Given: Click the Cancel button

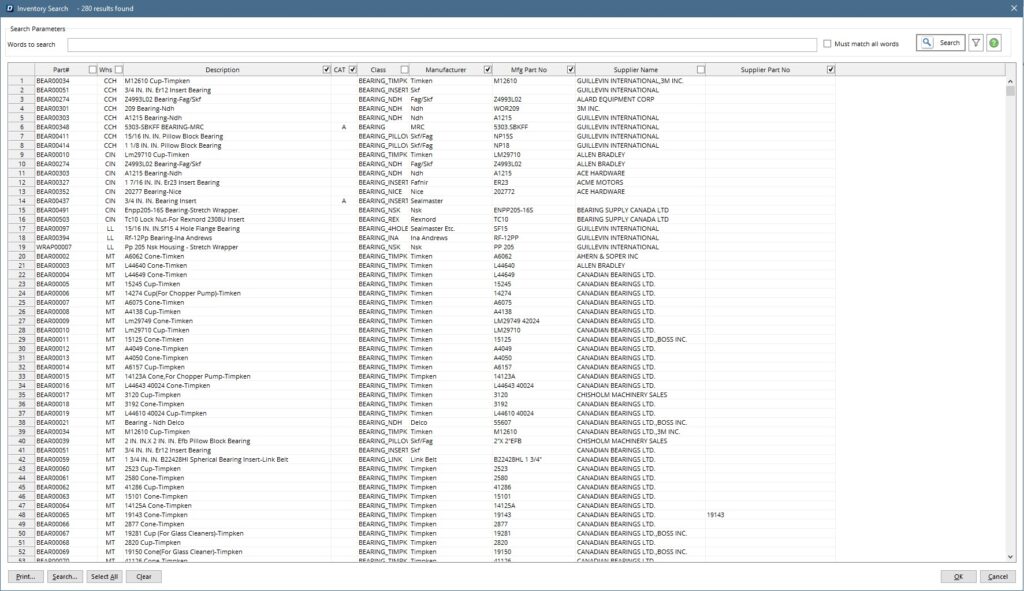Looking at the screenshot, I should pyautogui.click(x=997, y=577).
